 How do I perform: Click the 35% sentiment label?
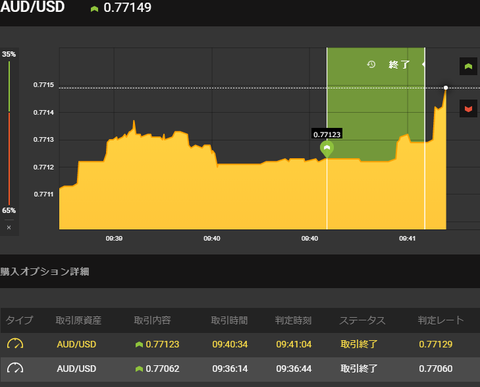pos(9,54)
